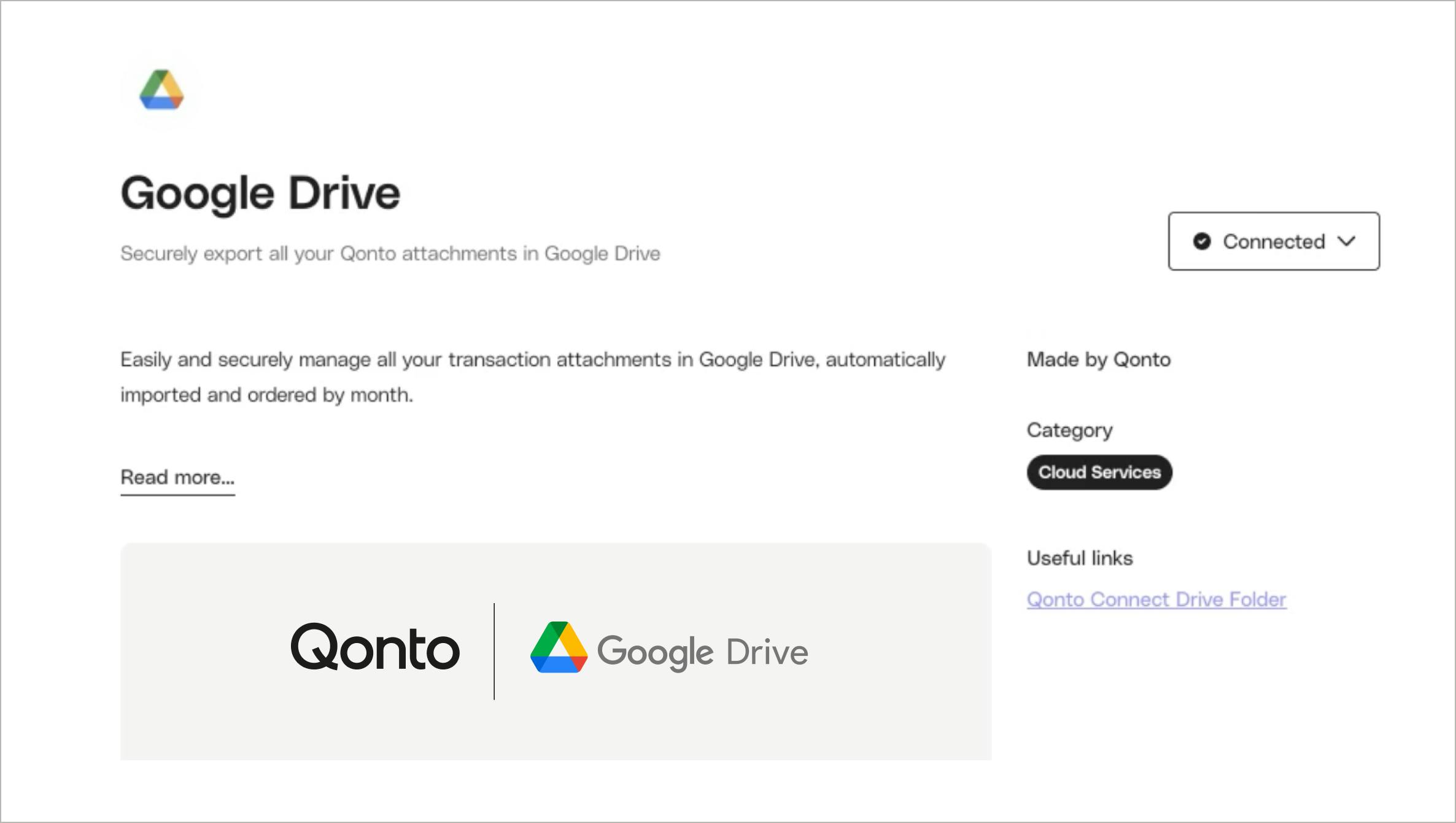Click the Category section label
1456x823 pixels.
click(1069, 430)
